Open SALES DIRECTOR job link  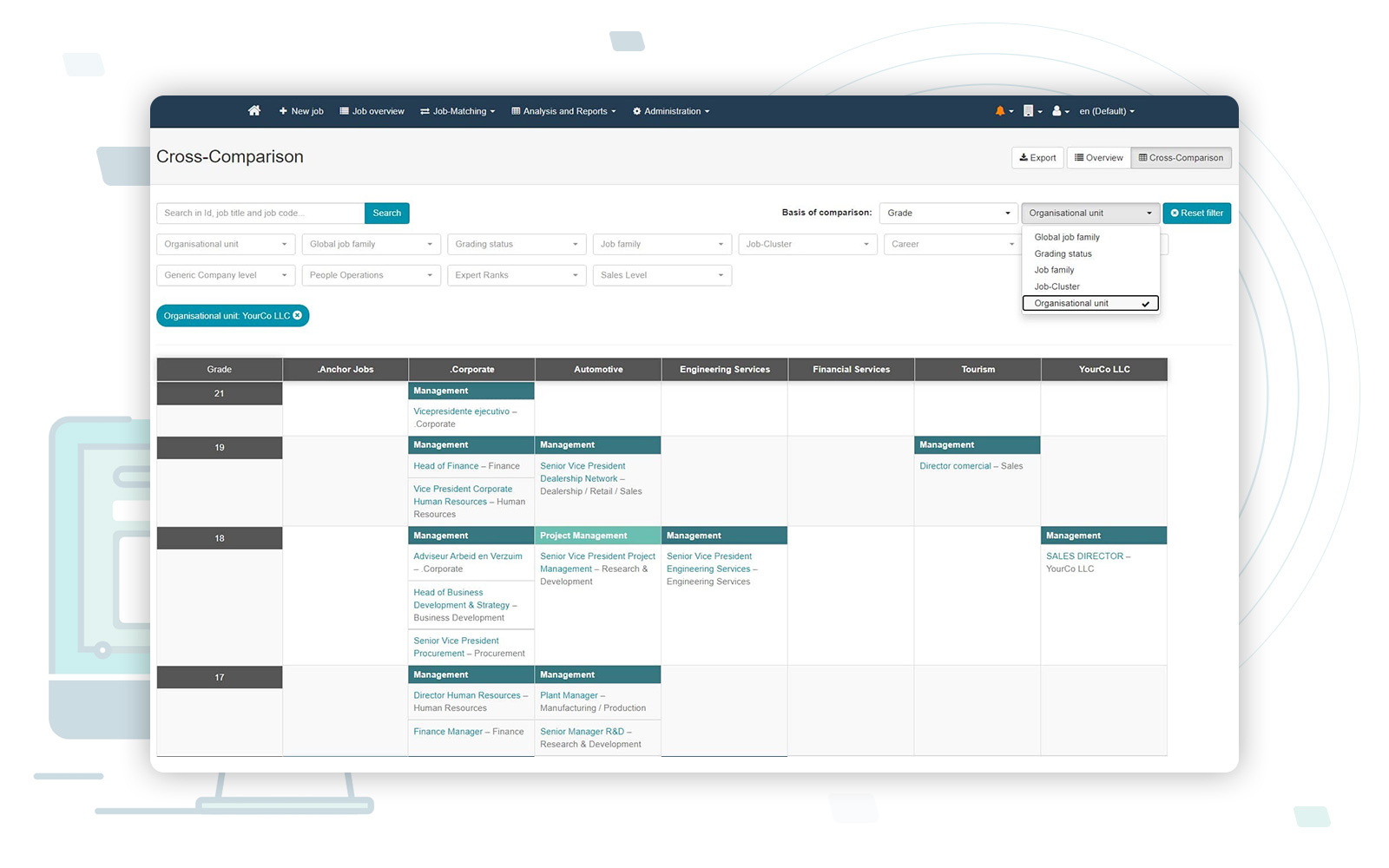pos(1084,556)
